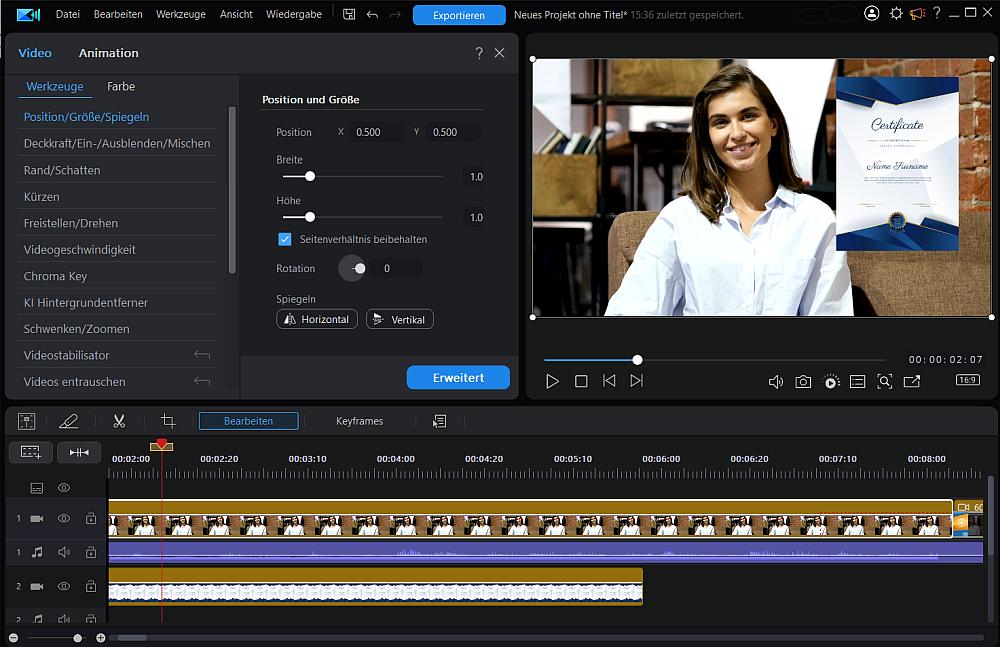This screenshot has width=1000, height=647.
Task: Open the user account profile icon
Action: tap(872, 14)
